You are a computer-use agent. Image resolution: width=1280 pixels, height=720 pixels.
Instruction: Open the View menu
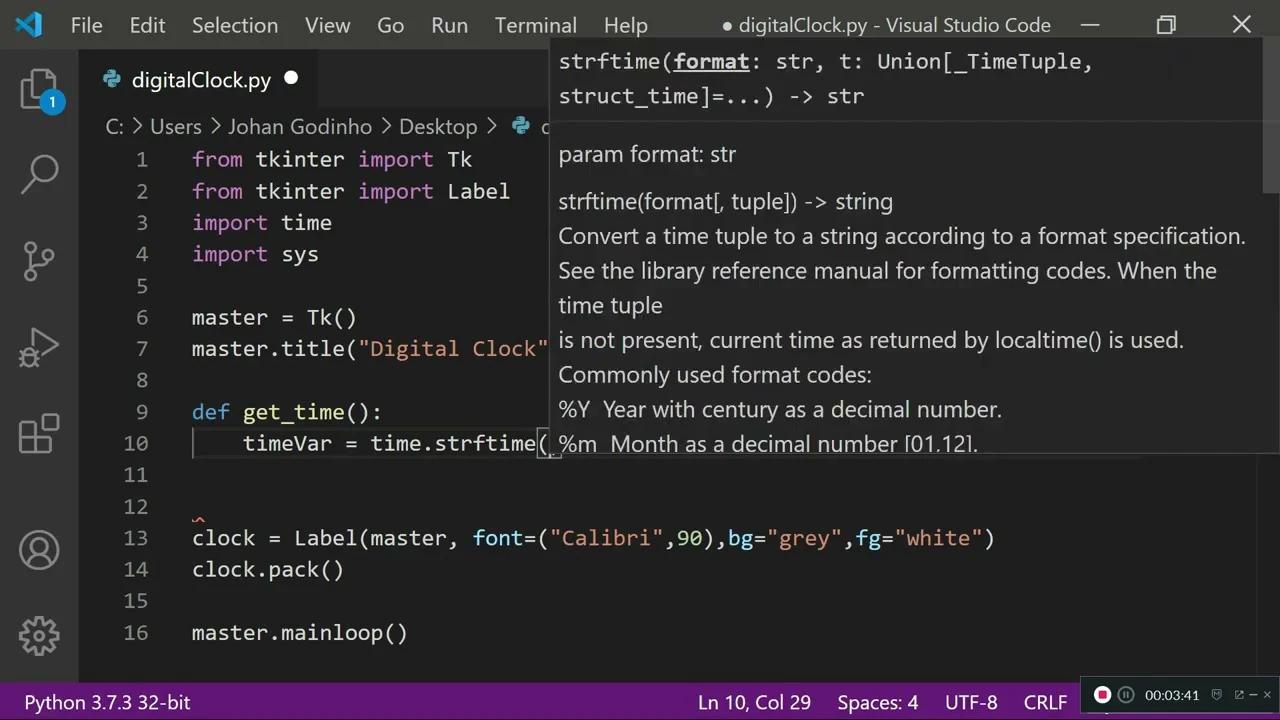pyautogui.click(x=328, y=25)
